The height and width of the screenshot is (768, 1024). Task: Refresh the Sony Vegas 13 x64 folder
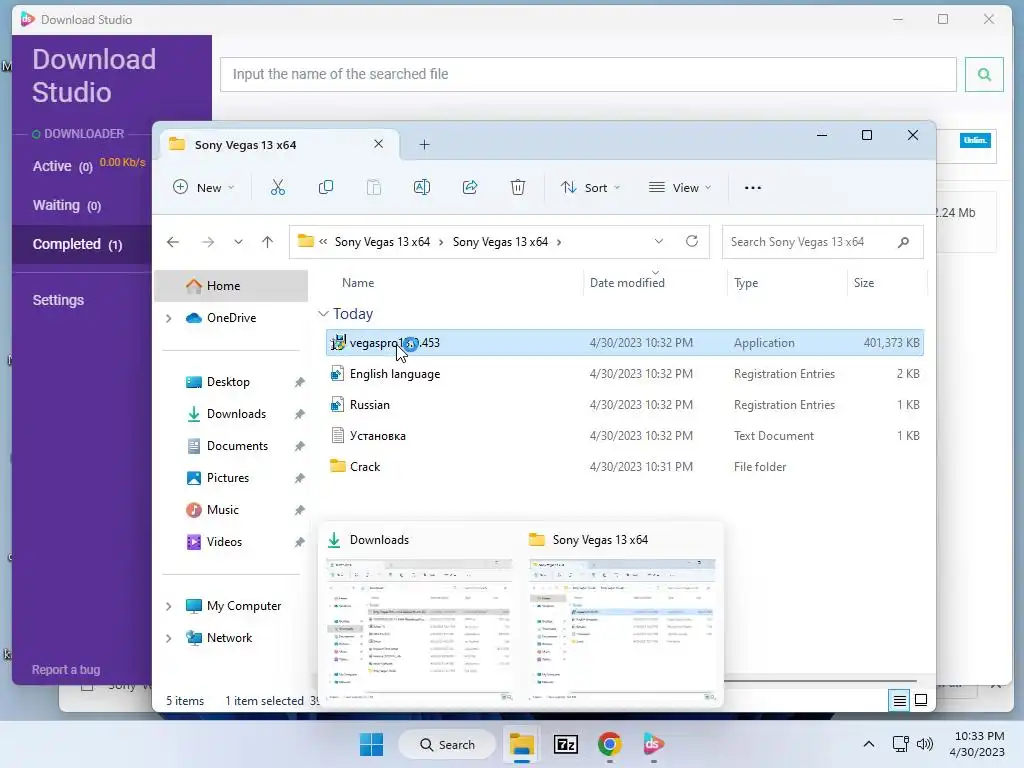(x=692, y=242)
